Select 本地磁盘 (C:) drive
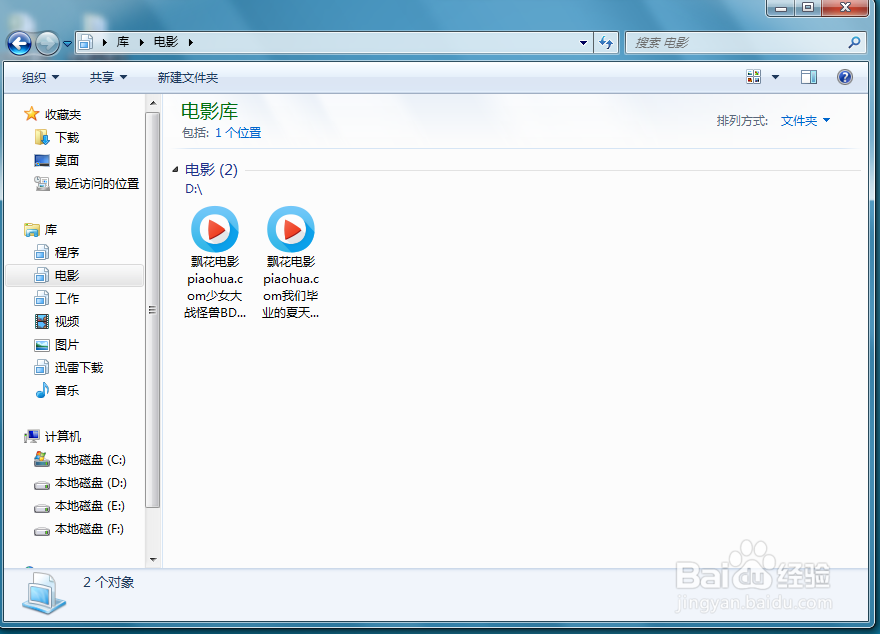This screenshot has height=634, width=880. (x=90, y=459)
